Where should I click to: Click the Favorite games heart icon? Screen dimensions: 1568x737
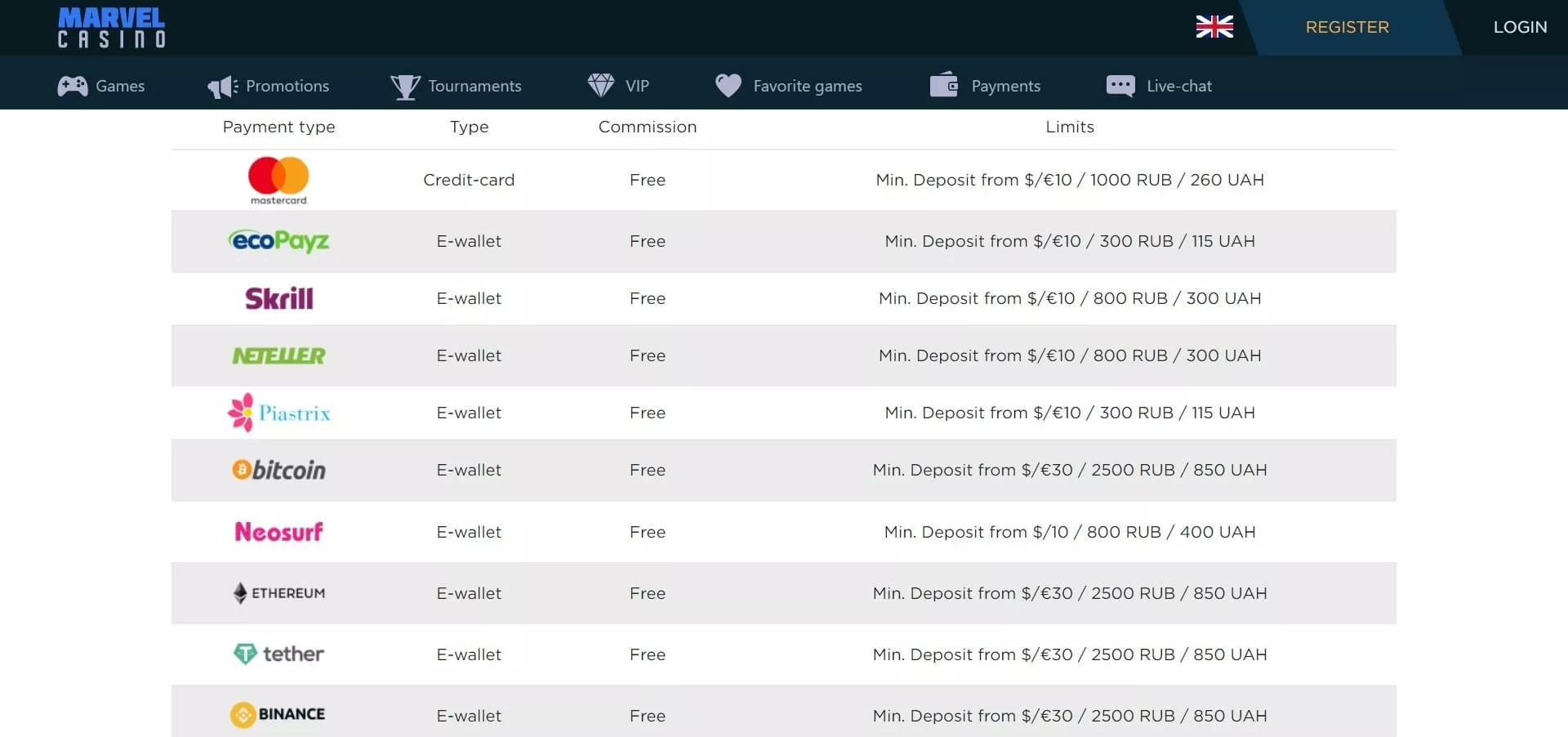pyautogui.click(x=728, y=85)
